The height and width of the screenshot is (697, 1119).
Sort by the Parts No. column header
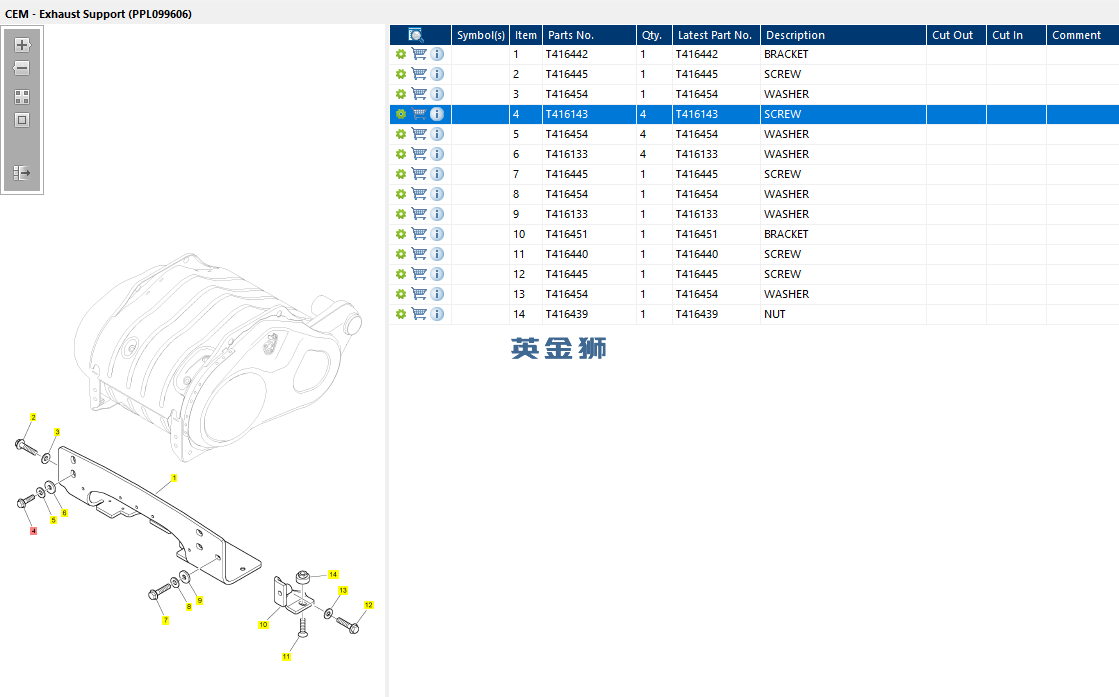point(589,35)
